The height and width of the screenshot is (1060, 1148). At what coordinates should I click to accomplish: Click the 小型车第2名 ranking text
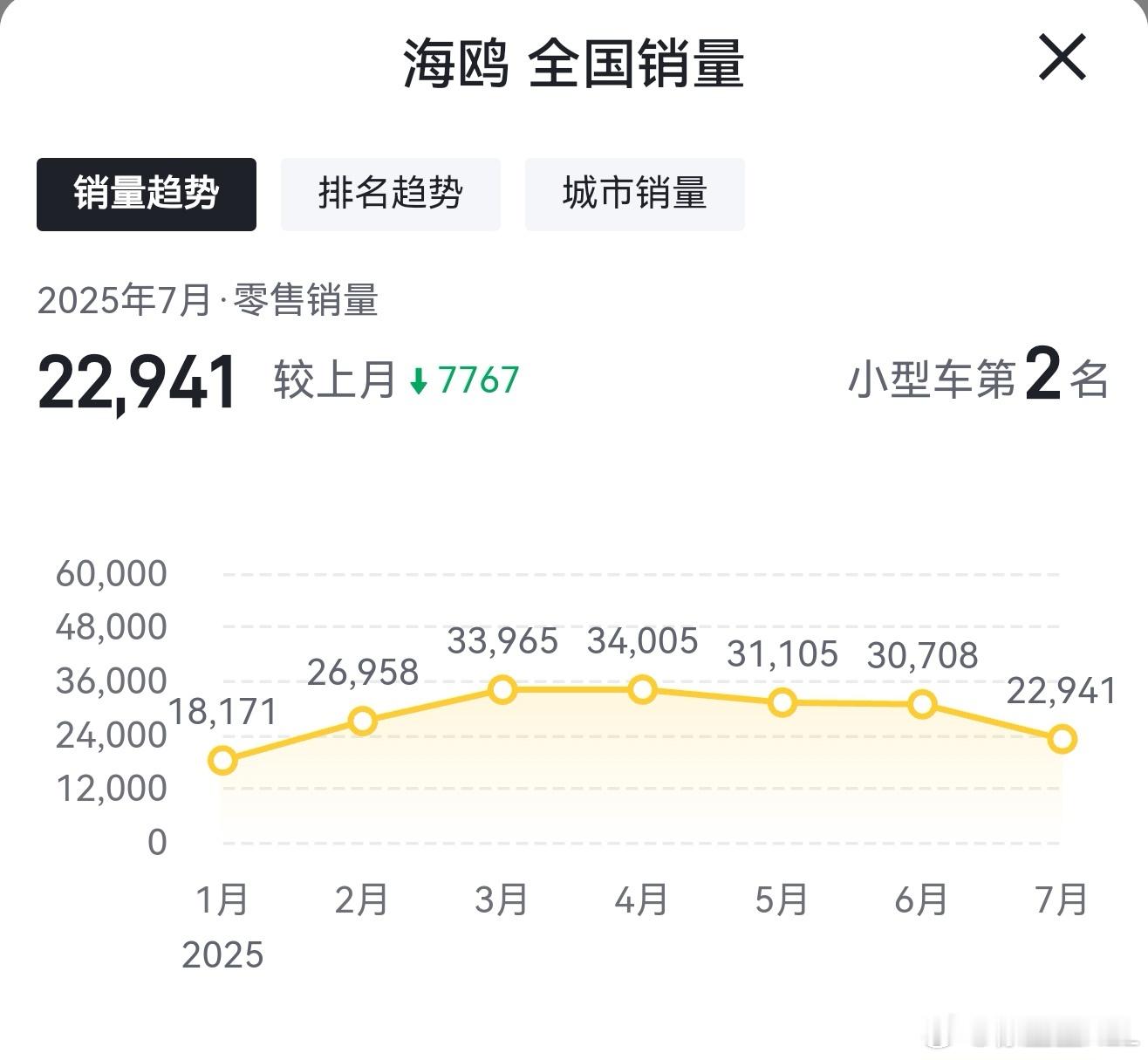point(979,375)
